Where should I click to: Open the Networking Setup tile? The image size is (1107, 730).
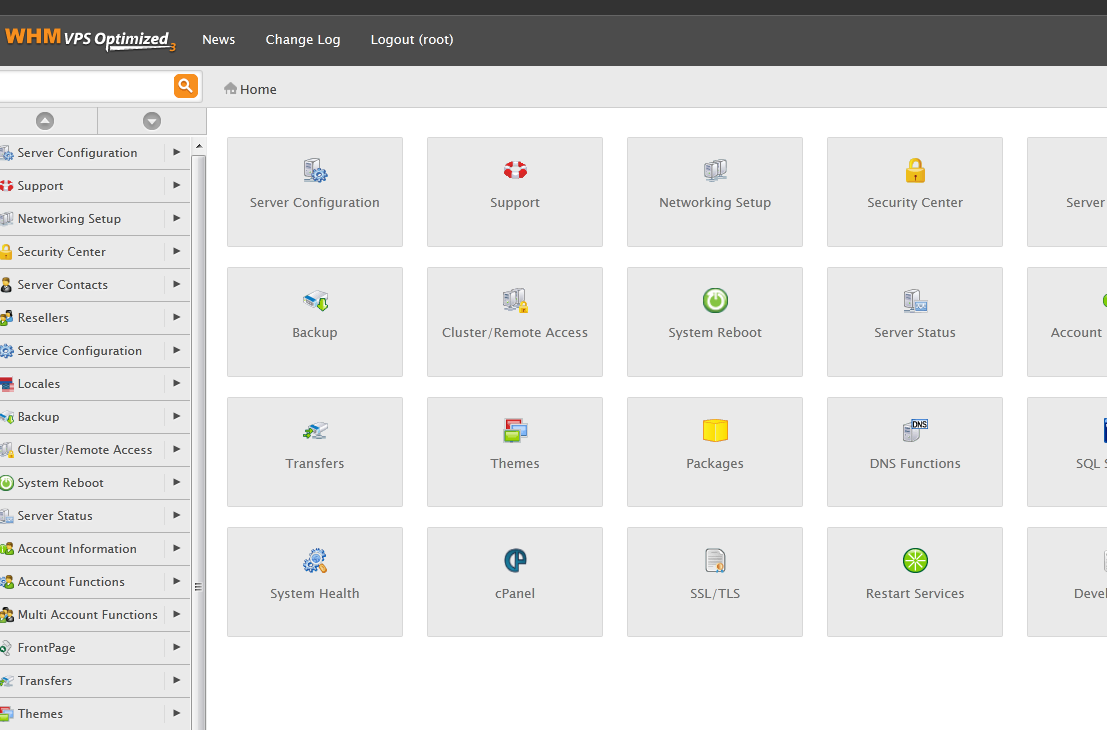tap(714, 192)
